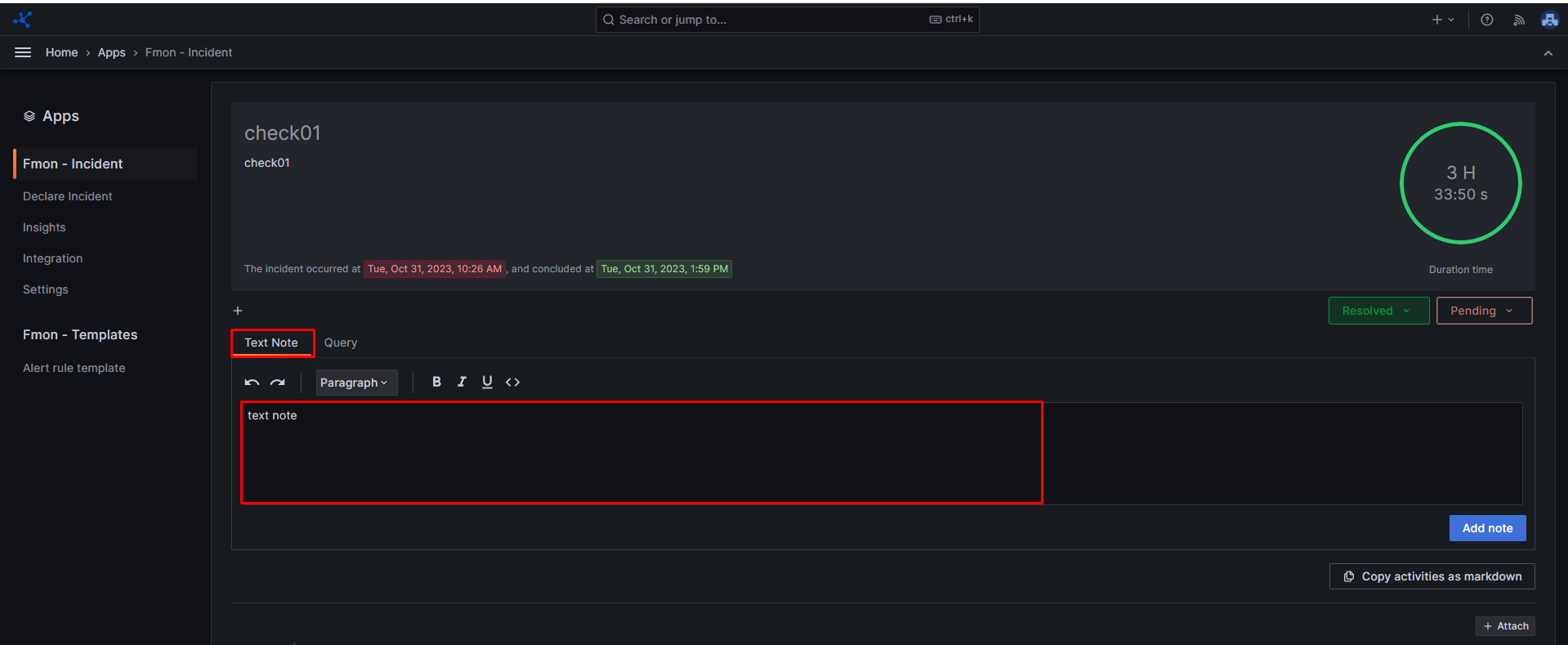
Task: Click the plus icon above Text Note
Action: point(238,311)
